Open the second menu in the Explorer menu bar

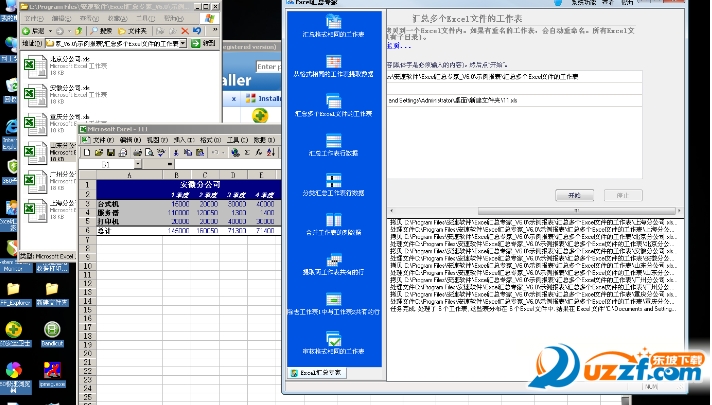(x=61, y=18)
